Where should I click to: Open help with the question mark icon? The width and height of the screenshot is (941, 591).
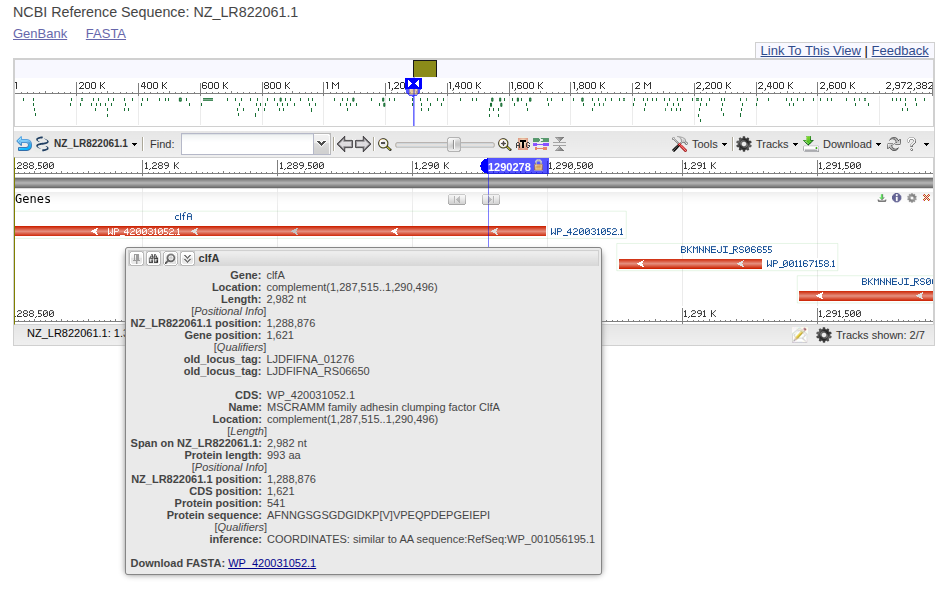coord(912,144)
